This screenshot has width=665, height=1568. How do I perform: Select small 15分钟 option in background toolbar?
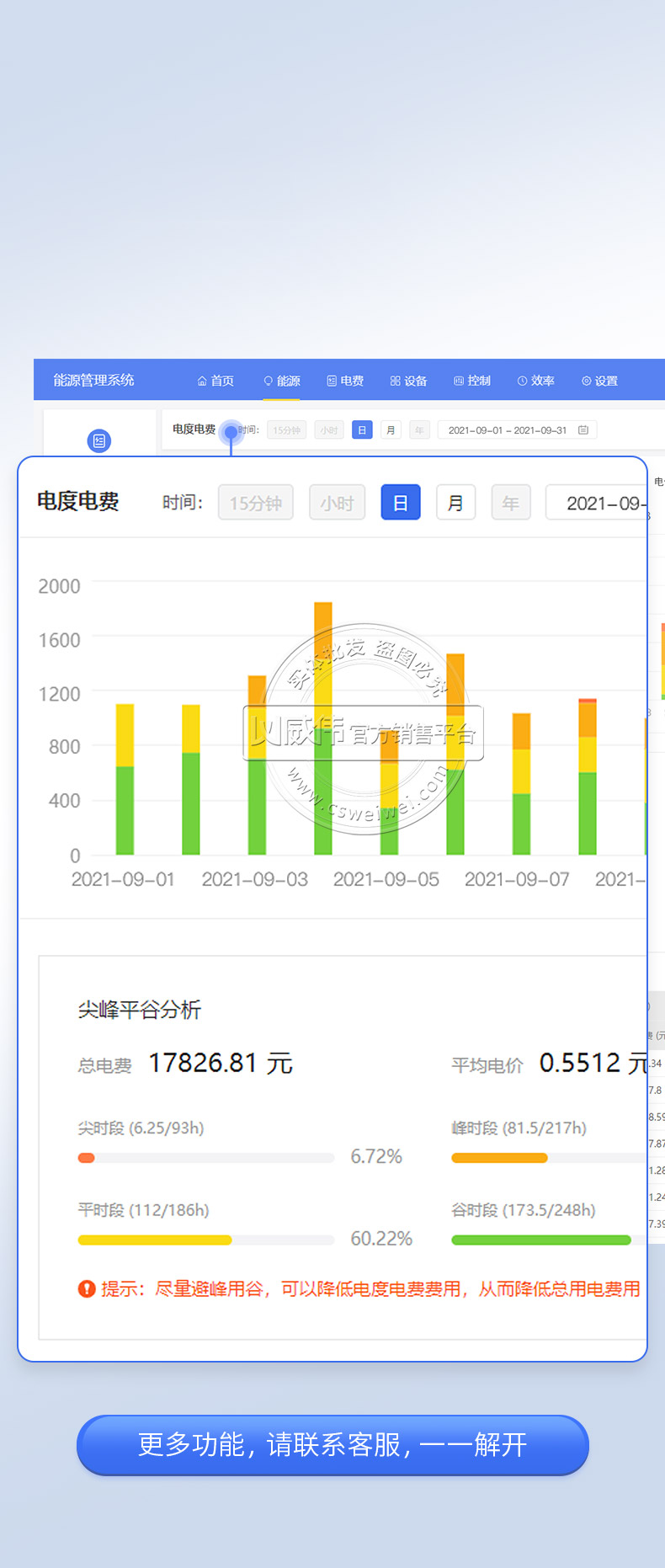pos(286,430)
